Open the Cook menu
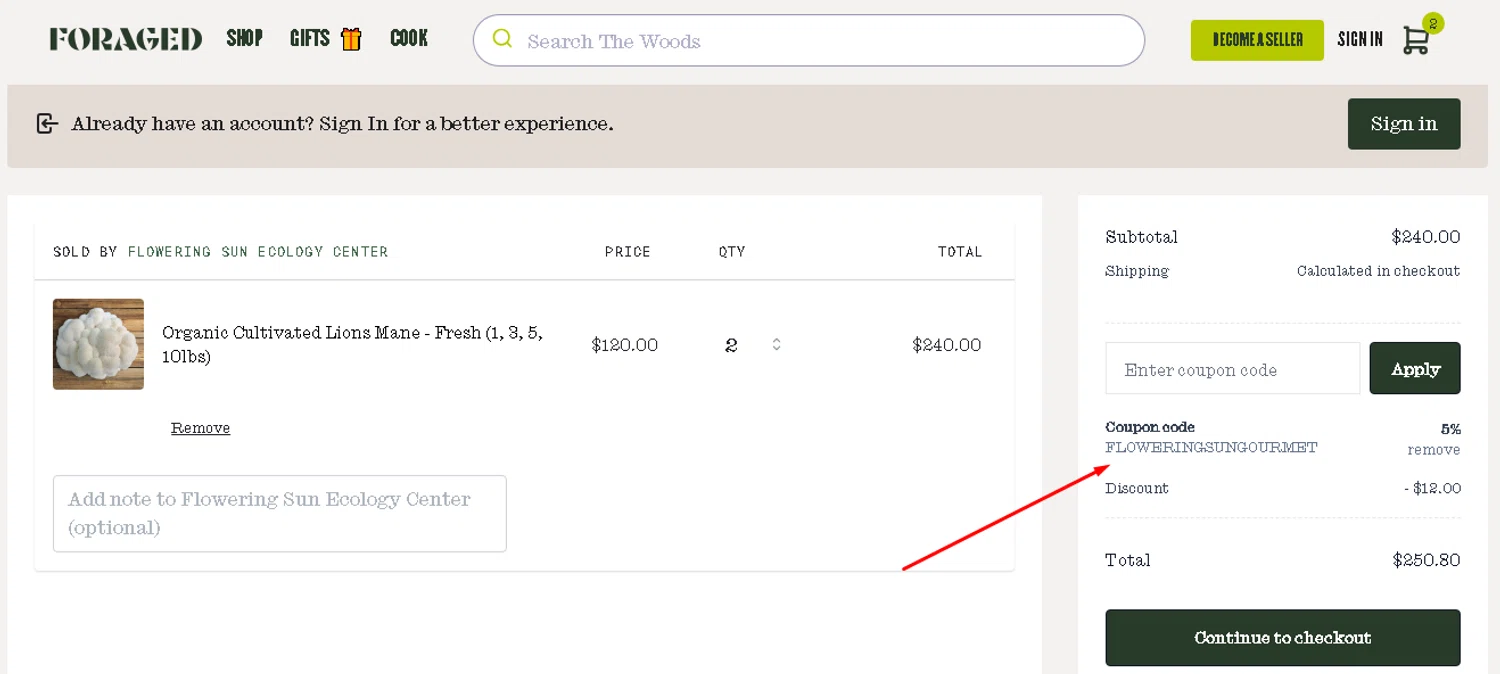This screenshot has width=1500, height=674. click(409, 38)
